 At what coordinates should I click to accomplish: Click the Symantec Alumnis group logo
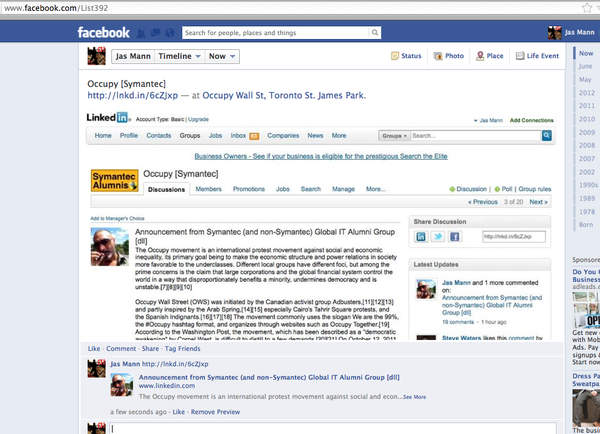tap(114, 180)
